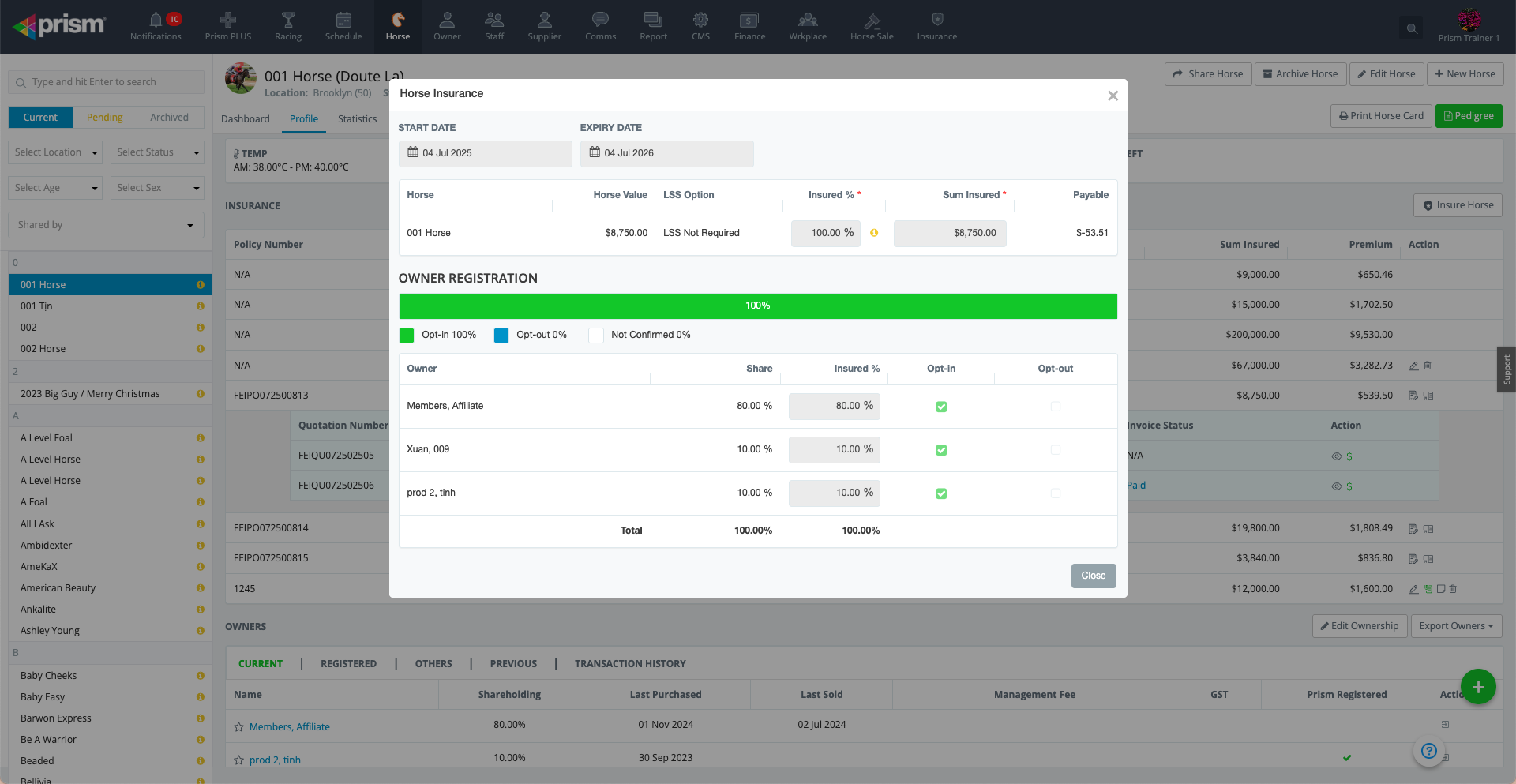Toggle Opt-in checkbox for Xuan, 009
1516x784 pixels.
pyautogui.click(x=941, y=450)
